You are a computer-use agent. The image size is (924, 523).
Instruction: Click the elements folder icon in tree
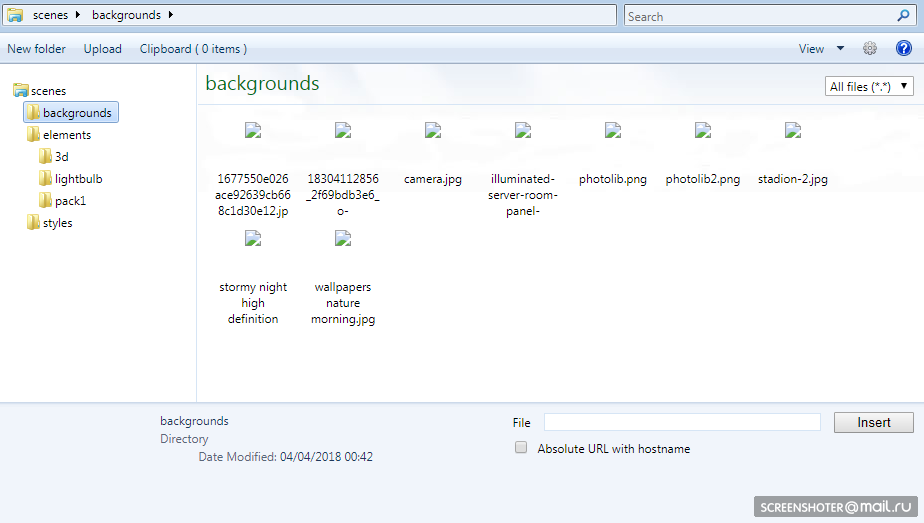click(34, 135)
